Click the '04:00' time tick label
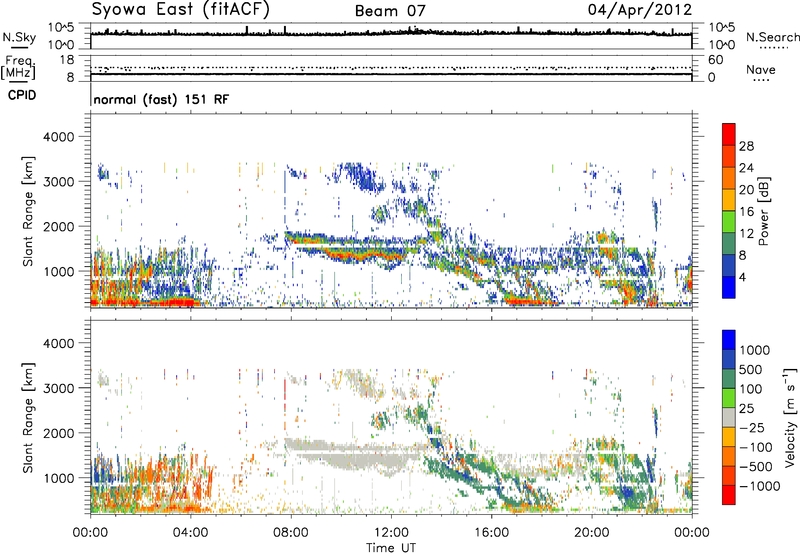 coord(190,533)
